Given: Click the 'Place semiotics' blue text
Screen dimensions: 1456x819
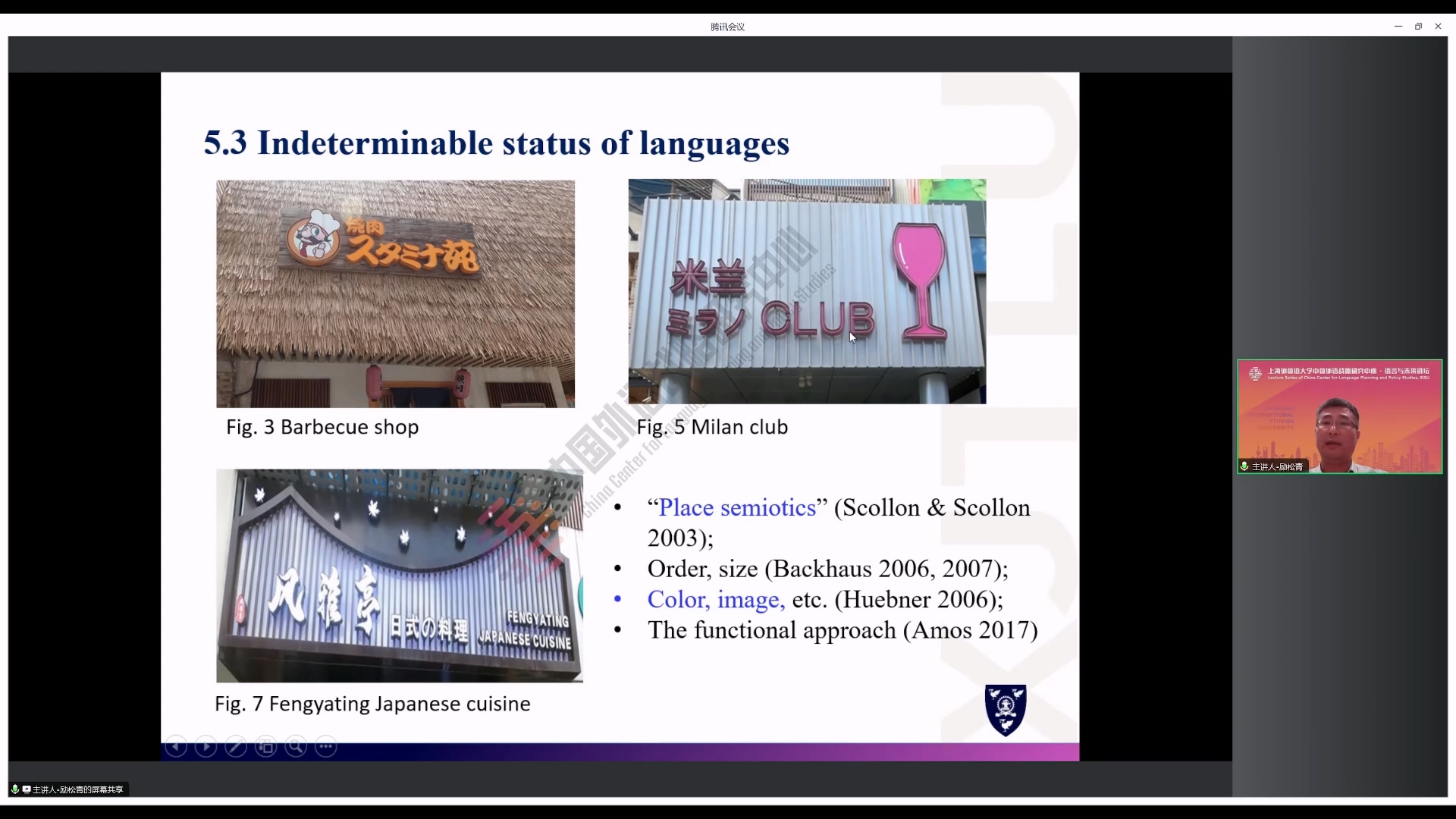Looking at the screenshot, I should click(736, 507).
